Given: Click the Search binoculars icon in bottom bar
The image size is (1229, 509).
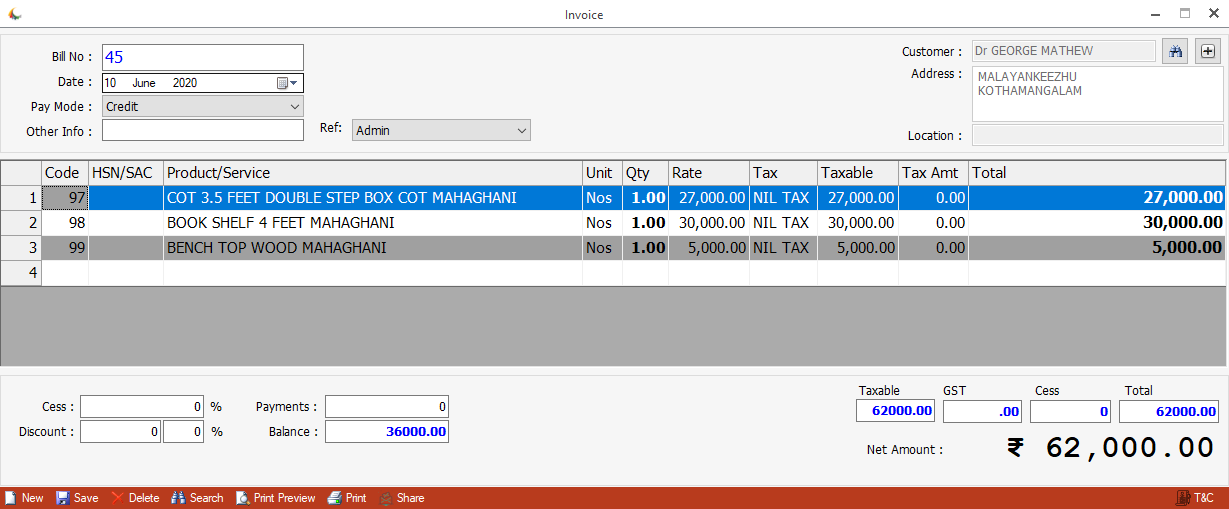Looking at the screenshot, I should [179, 498].
